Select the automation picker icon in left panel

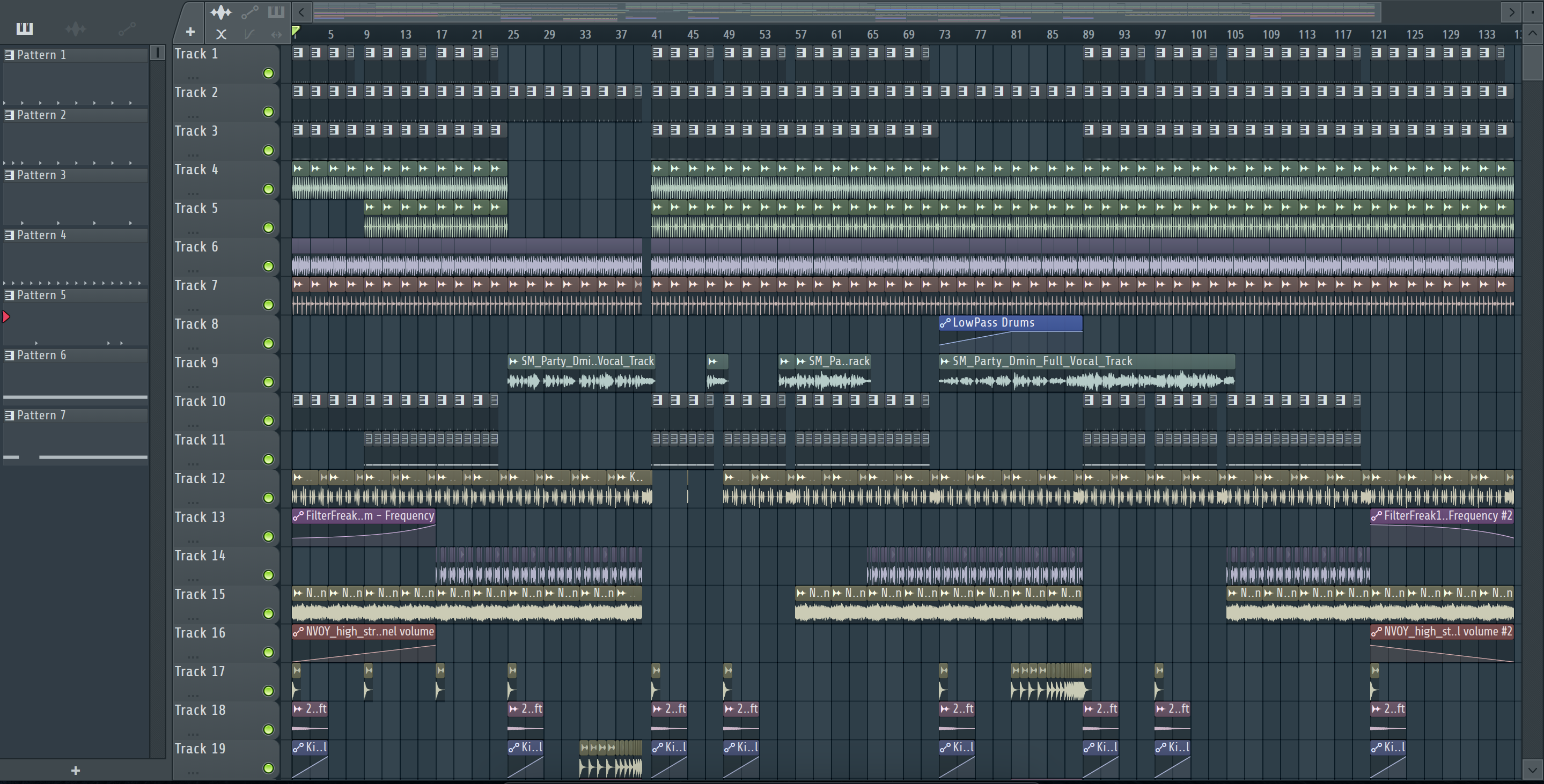127,29
